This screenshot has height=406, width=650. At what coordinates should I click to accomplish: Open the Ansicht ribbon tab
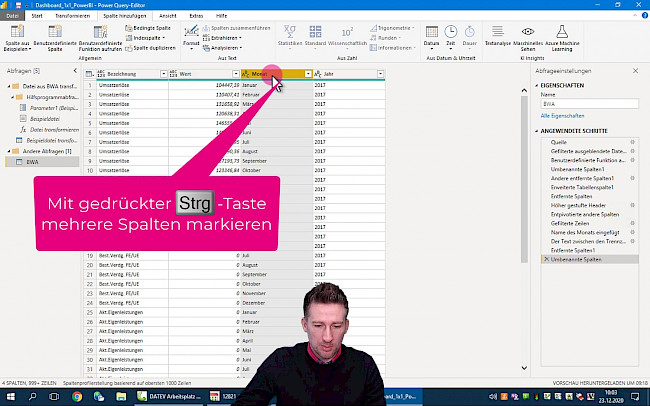[x=168, y=16]
